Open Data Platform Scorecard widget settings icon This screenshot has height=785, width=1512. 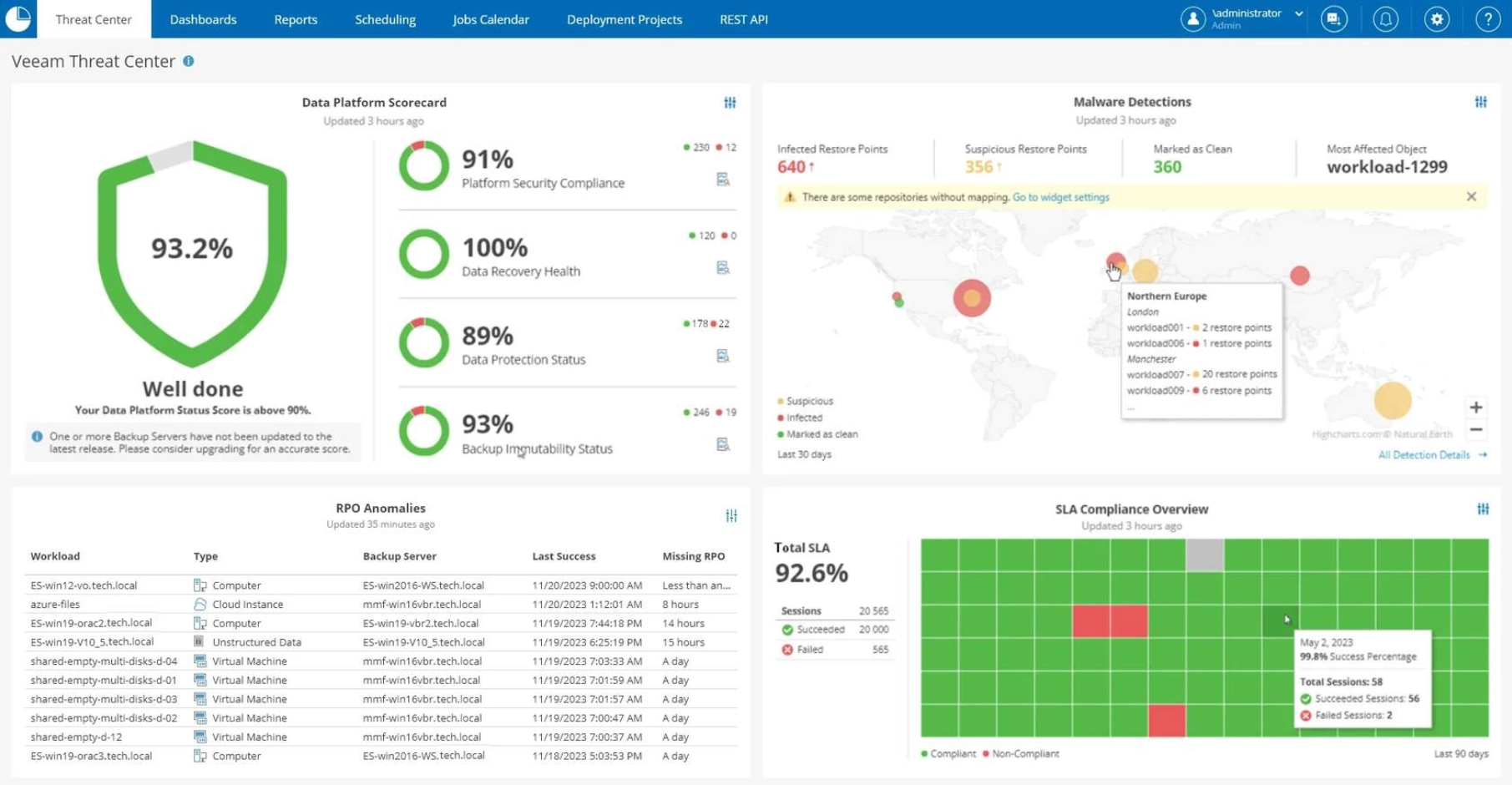(730, 103)
